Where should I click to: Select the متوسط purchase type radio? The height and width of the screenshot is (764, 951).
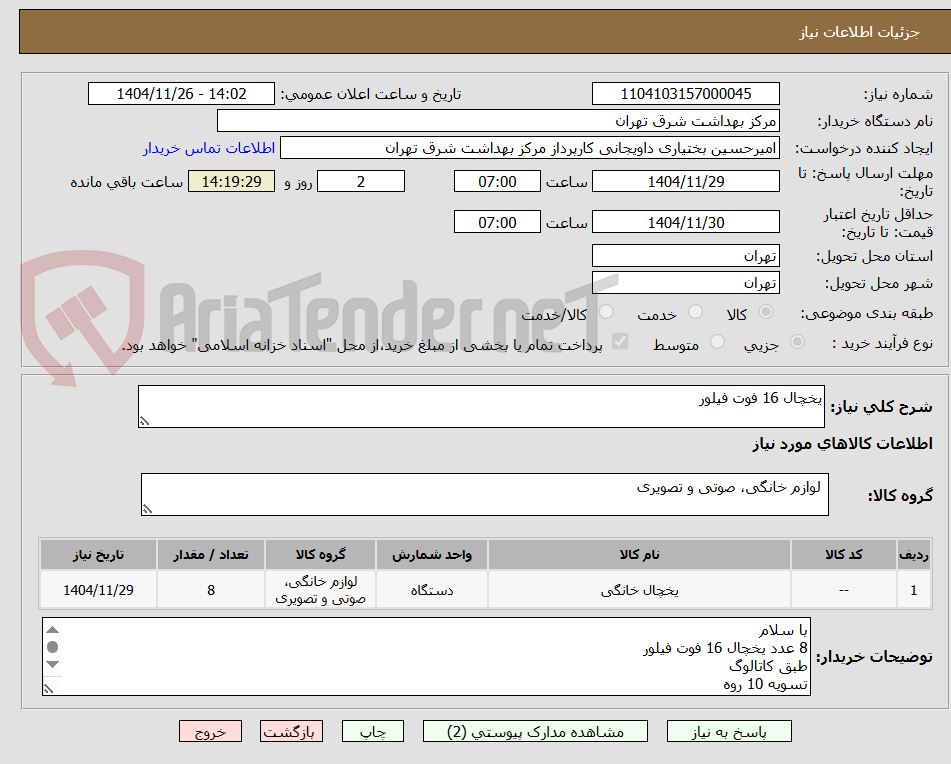(717, 342)
